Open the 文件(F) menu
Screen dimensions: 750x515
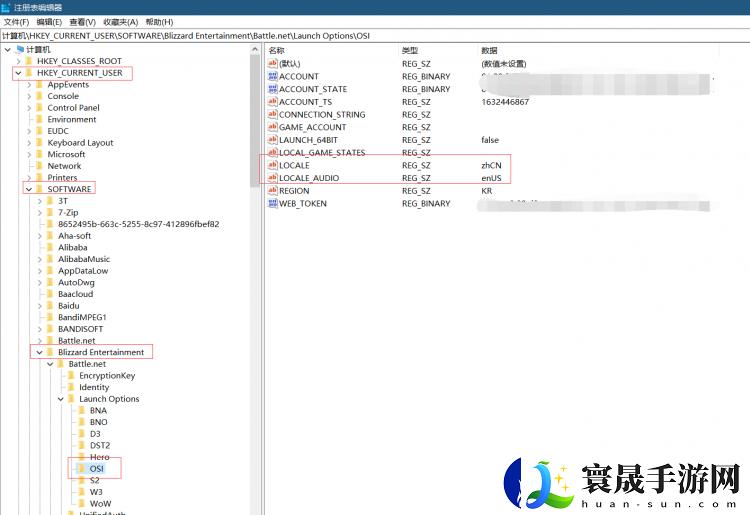pos(17,22)
